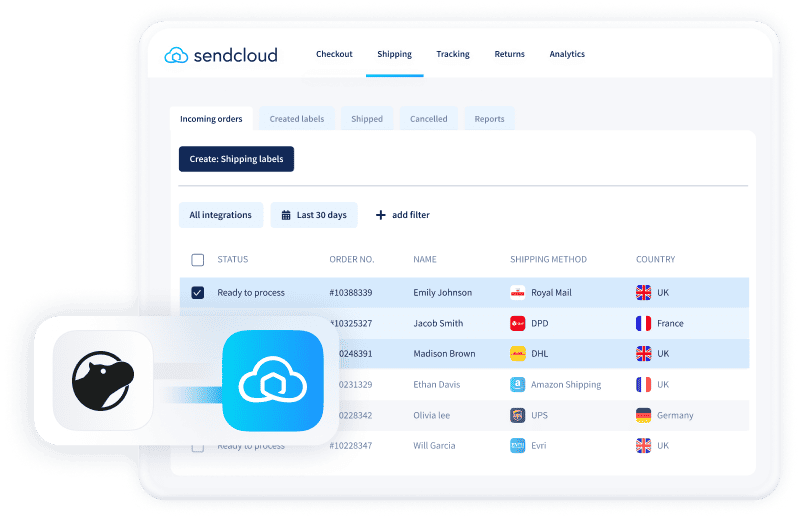The width and height of the screenshot is (799, 517).
Task: Click the name Ethan Davis
Action: 436,385
